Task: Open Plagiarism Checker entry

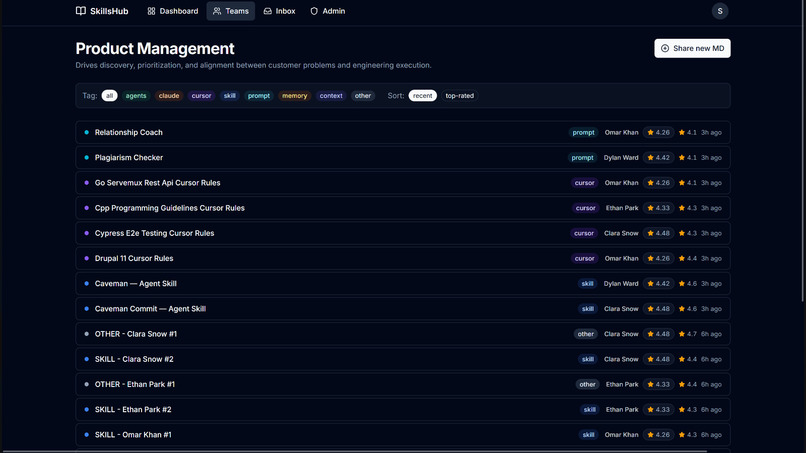Action: click(x=403, y=157)
